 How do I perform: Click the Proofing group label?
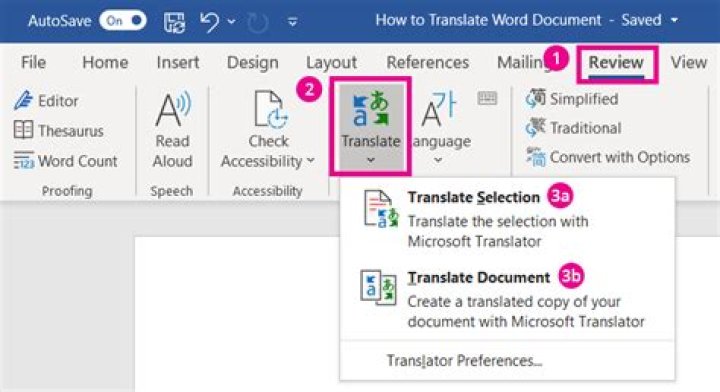coord(67,191)
